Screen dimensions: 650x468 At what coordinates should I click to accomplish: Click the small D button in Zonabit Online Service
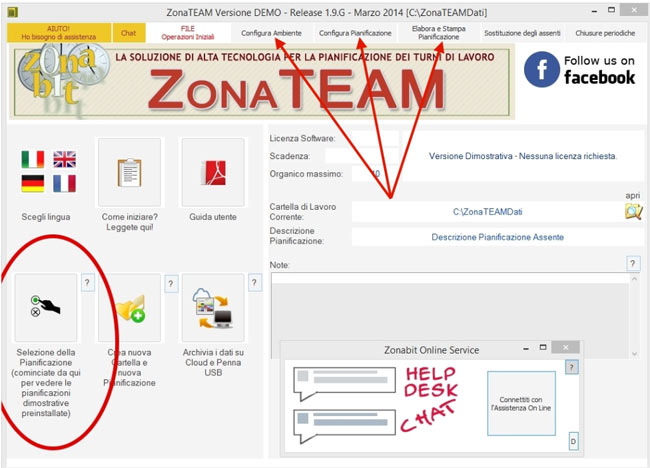pyautogui.click(x=573, y=441)
